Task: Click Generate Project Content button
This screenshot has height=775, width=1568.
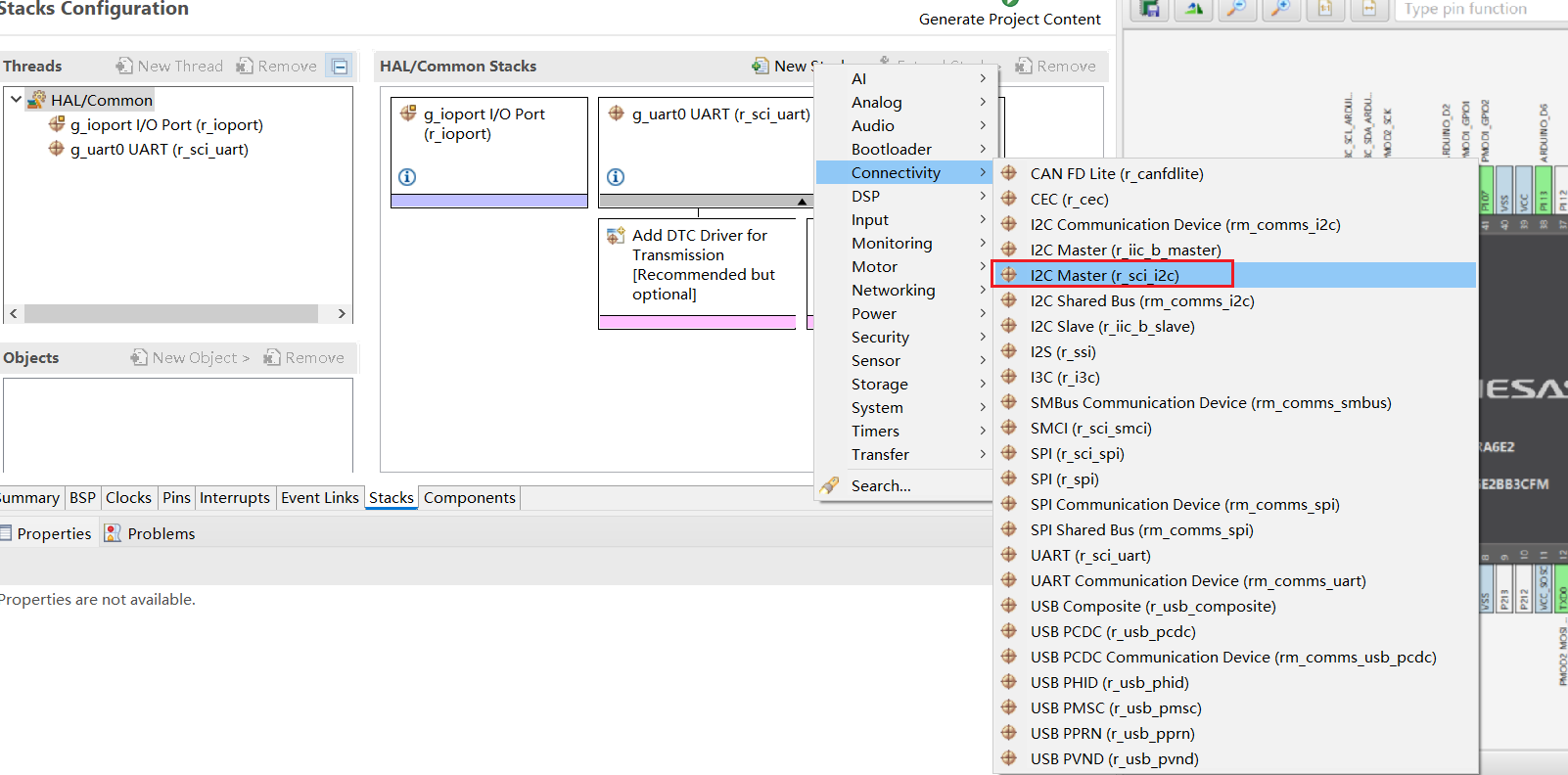Action: (1009, 19)
